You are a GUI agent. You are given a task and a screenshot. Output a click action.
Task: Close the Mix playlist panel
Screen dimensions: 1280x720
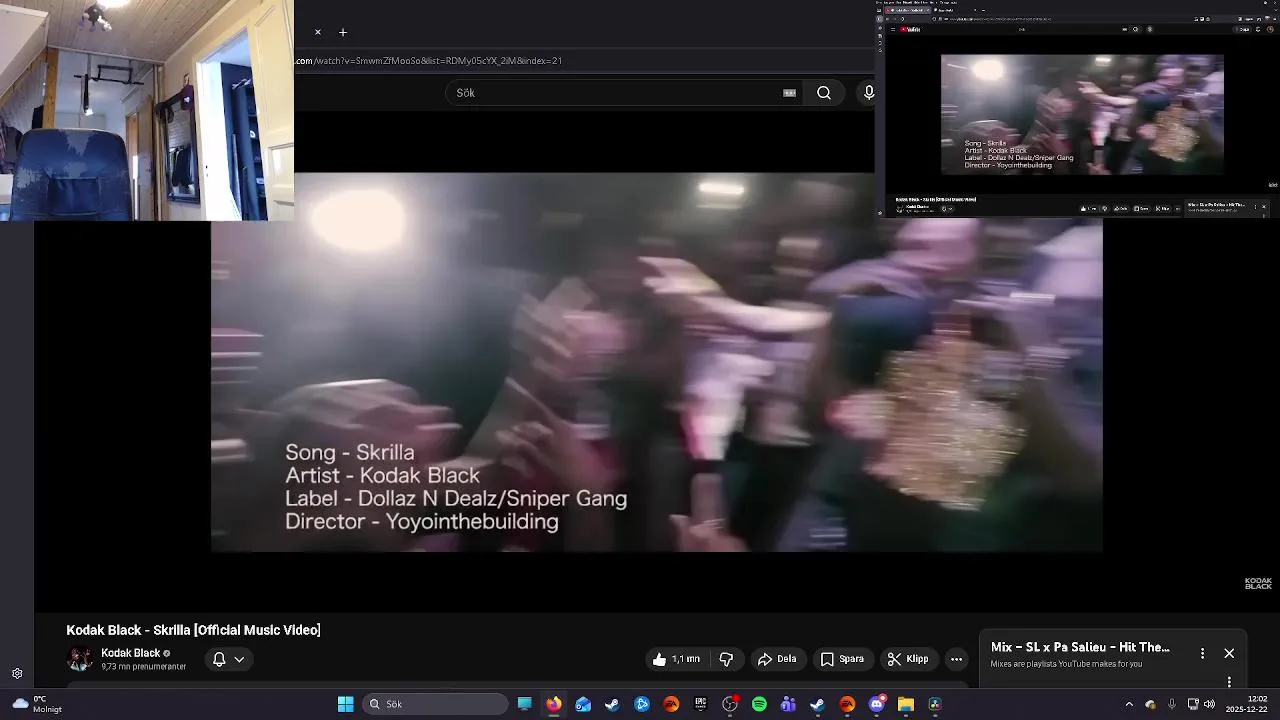click(1229, 653)
